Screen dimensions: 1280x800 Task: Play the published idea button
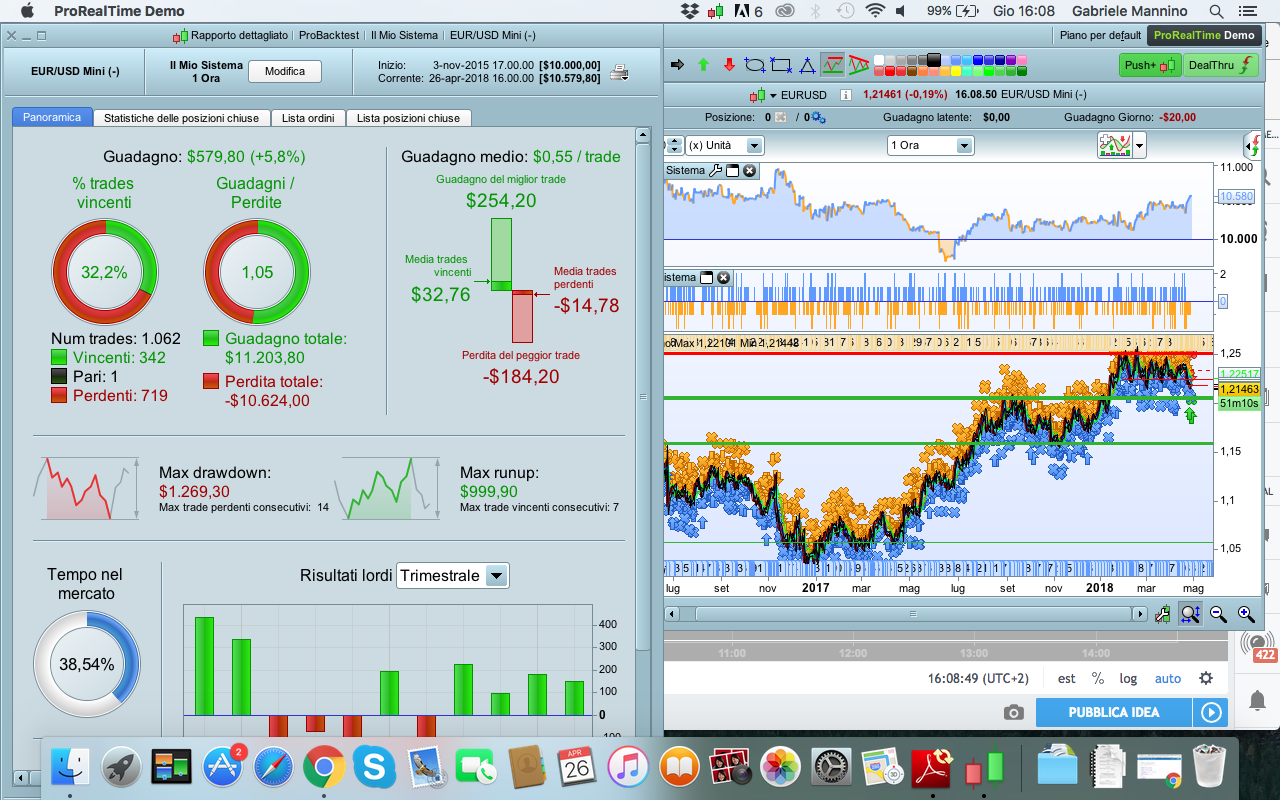point(1211,713)
